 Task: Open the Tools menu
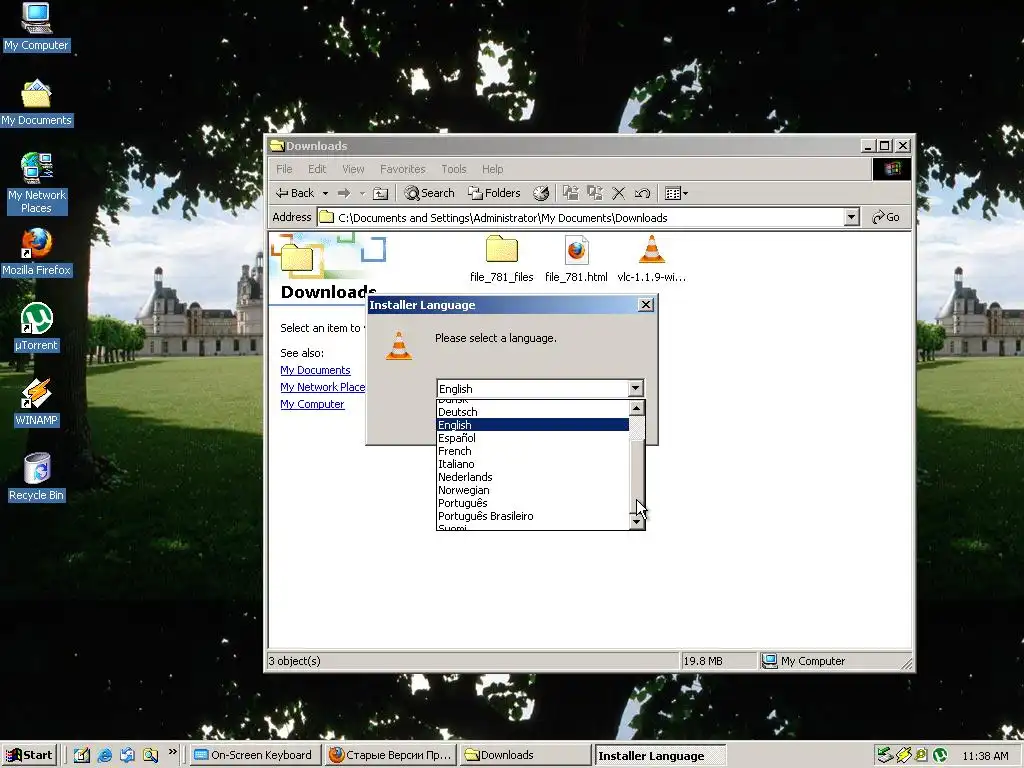453,169
